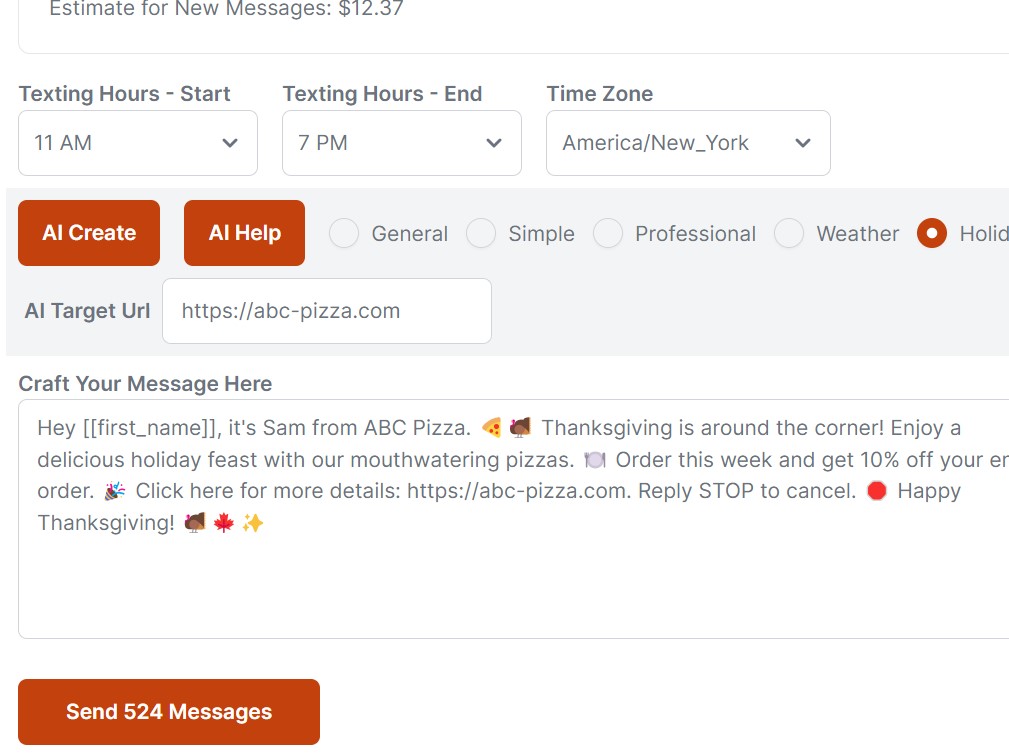Click the AI Help button
This screenshot has width=1009, height=756.
(244, 233)
